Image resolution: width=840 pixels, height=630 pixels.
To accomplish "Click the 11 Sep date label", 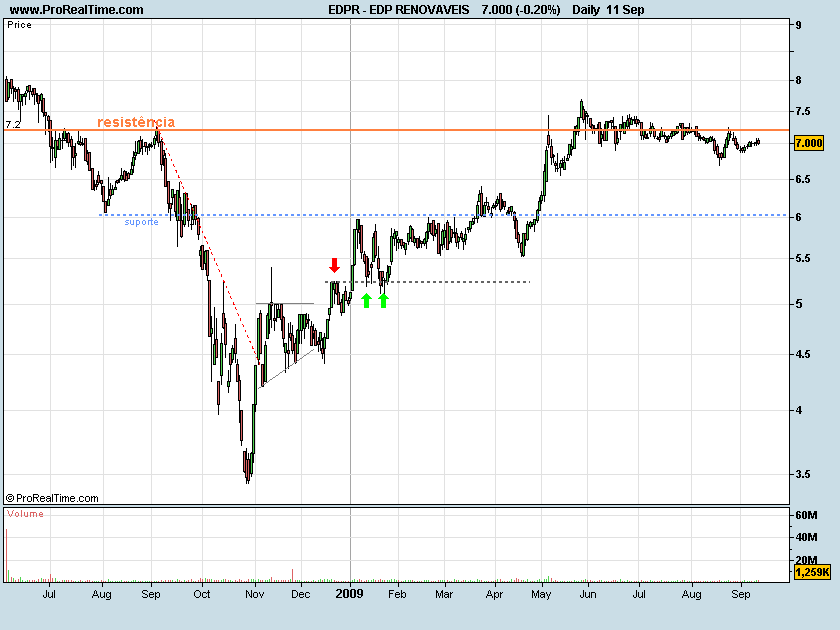I will pyautogui.click(x=626, y=10).
